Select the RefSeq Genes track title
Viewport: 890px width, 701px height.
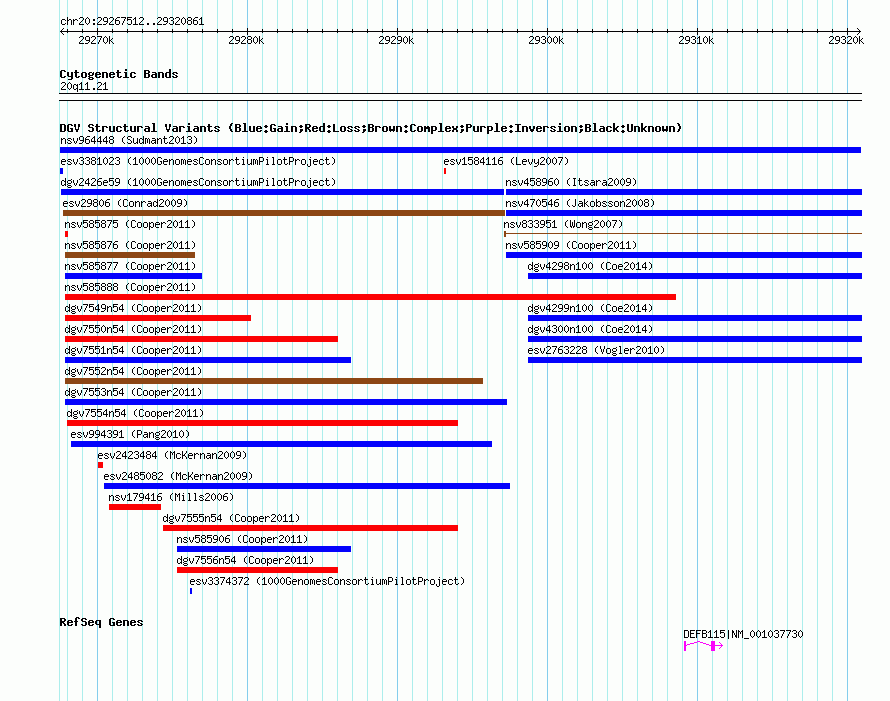101,622
